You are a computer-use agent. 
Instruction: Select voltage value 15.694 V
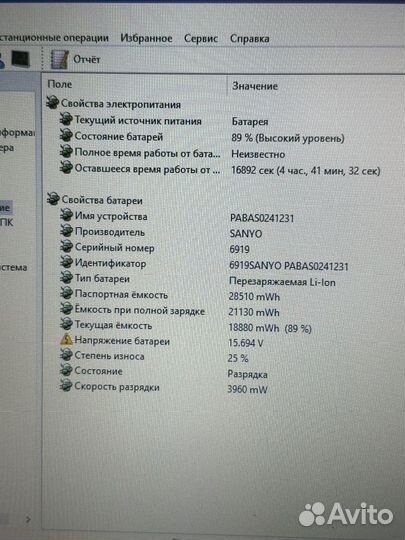[246, 343]
